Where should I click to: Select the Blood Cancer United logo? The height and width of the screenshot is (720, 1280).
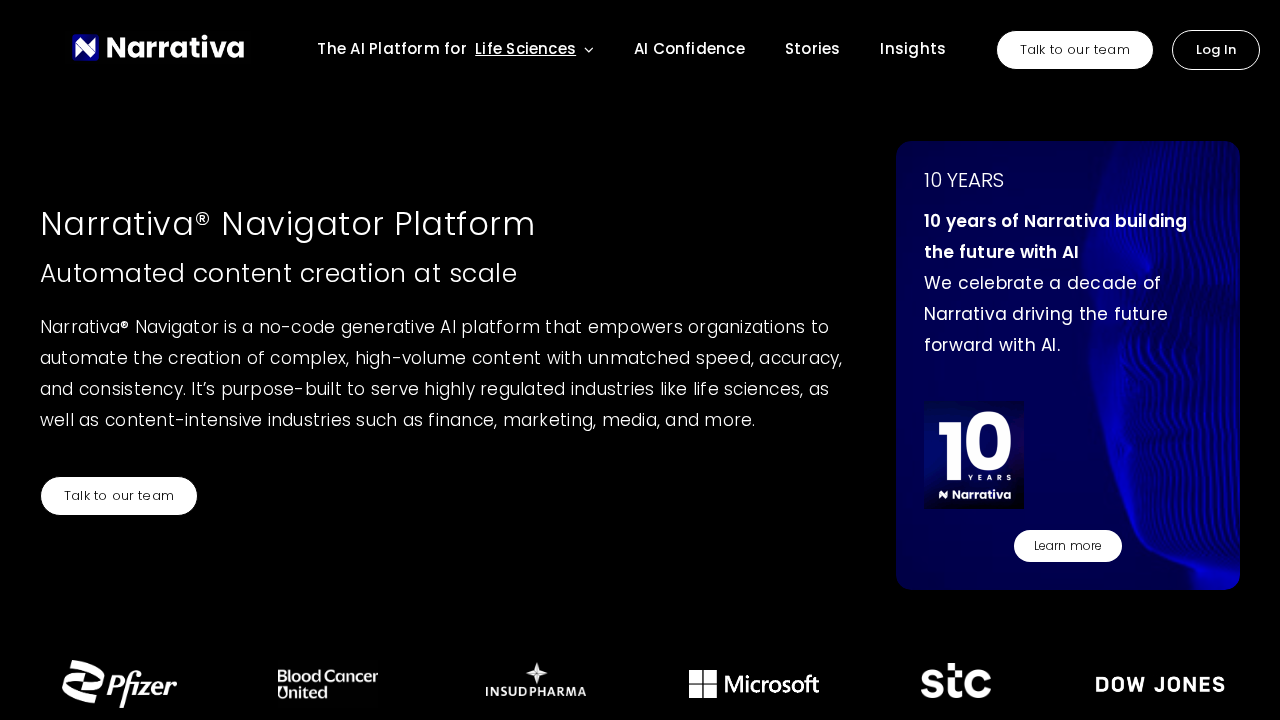point(328,684)
